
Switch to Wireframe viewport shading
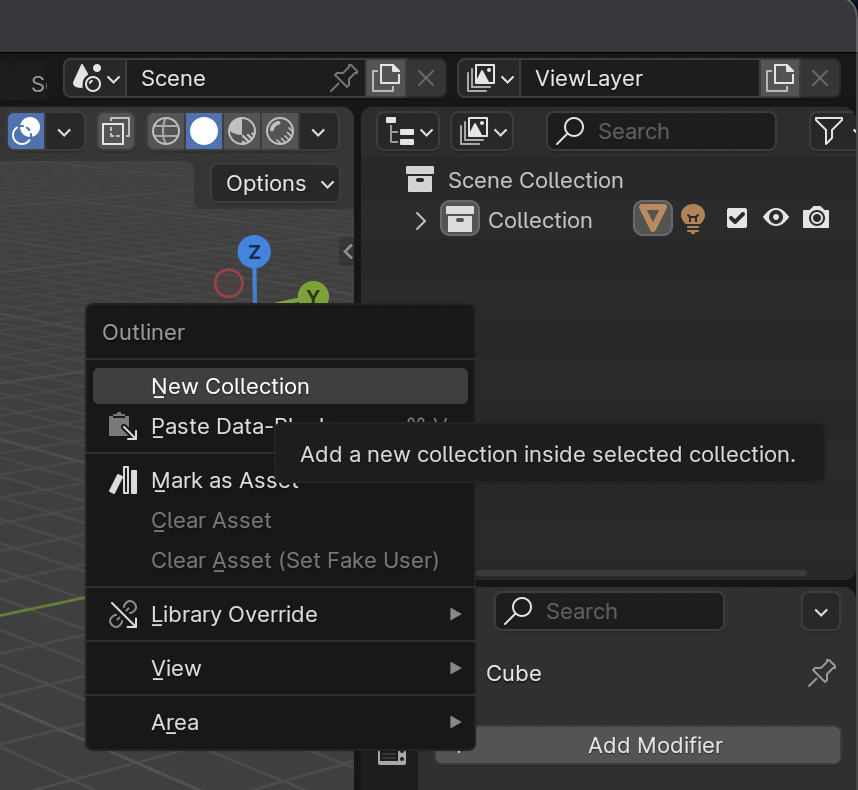pos(166,131)
